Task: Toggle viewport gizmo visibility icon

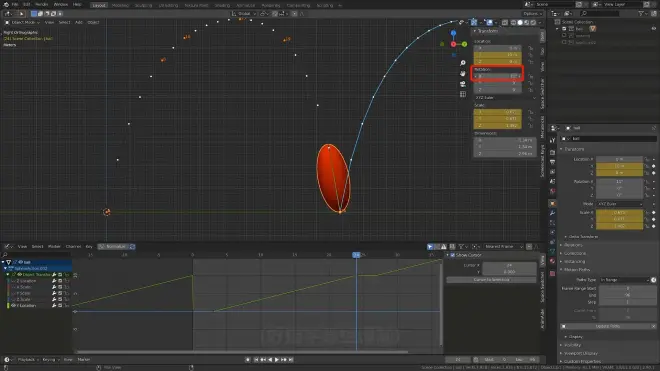Action: coord(474,22)
